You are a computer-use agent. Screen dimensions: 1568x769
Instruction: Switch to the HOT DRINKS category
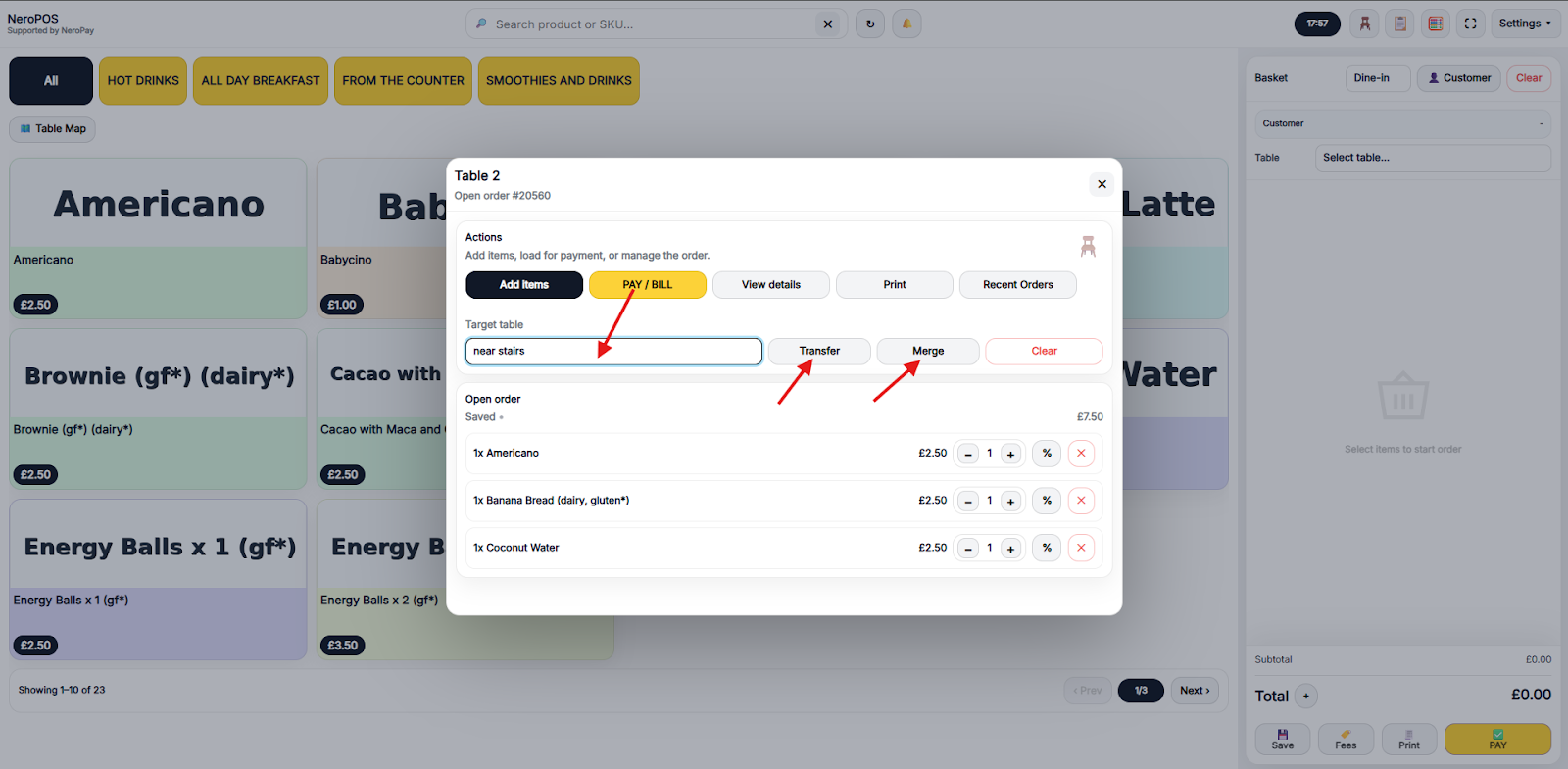[x=143, y=80]
